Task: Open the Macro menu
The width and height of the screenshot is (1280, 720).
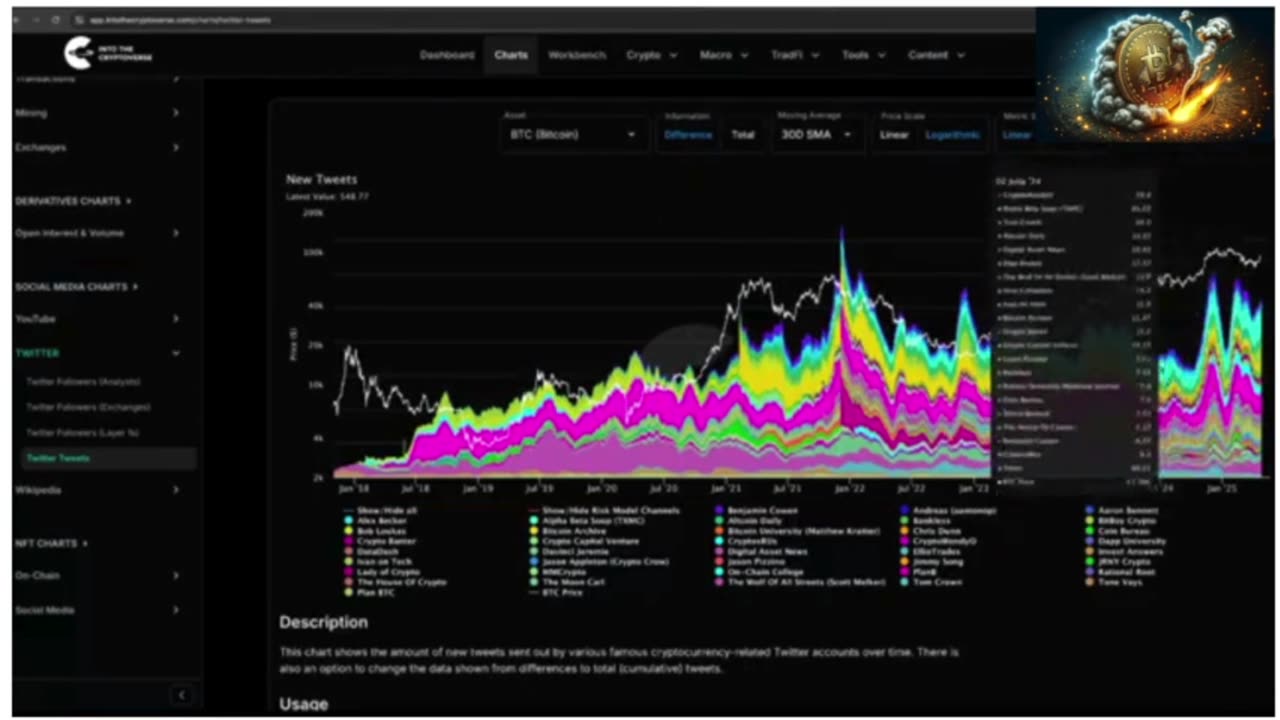Action: click(724, 55)
